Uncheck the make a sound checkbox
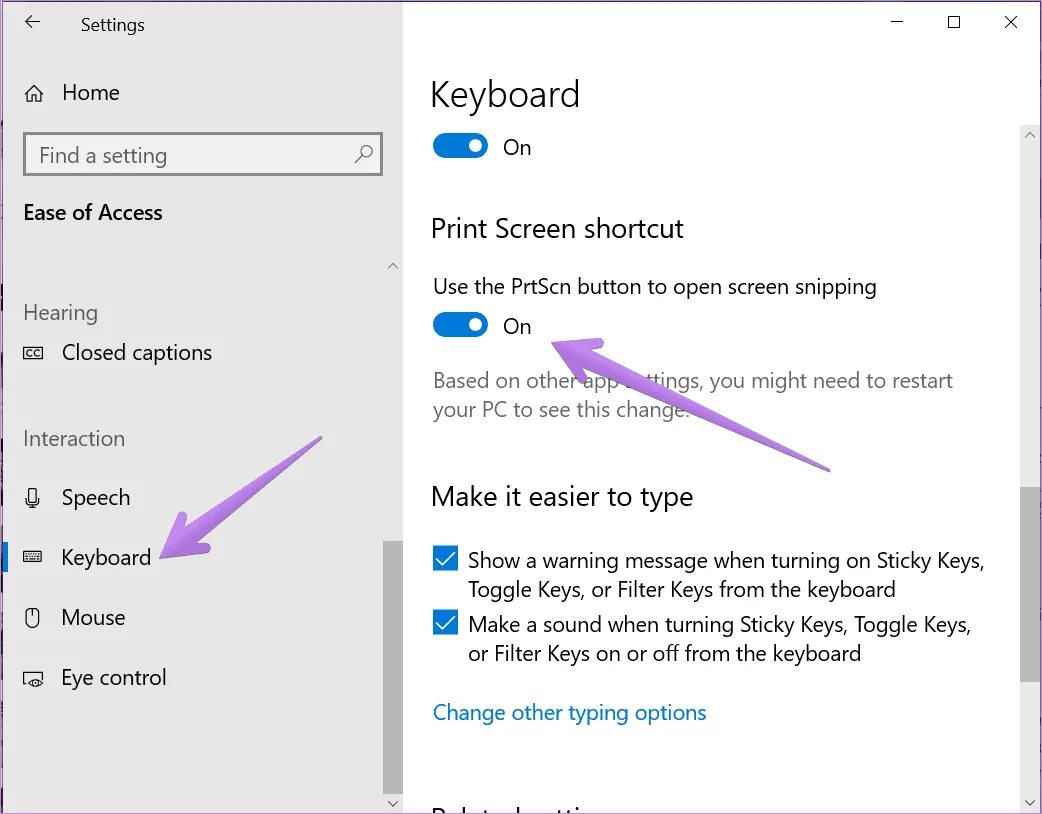The image size is (1042, 814). pos(446,623)
